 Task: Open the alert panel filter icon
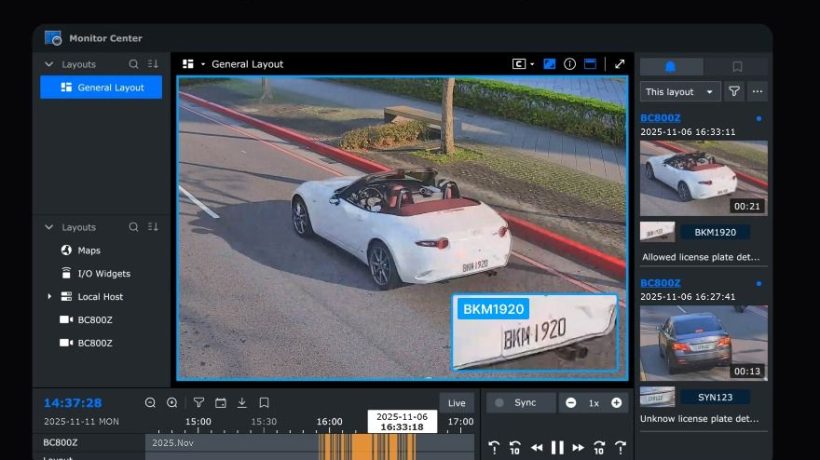click(x=734, y=91)
